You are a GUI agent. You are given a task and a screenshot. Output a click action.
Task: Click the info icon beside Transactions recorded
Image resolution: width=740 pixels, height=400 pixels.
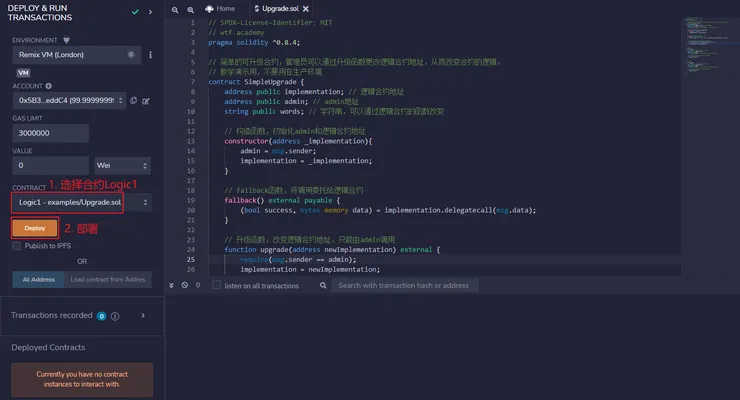pos(115,316)
